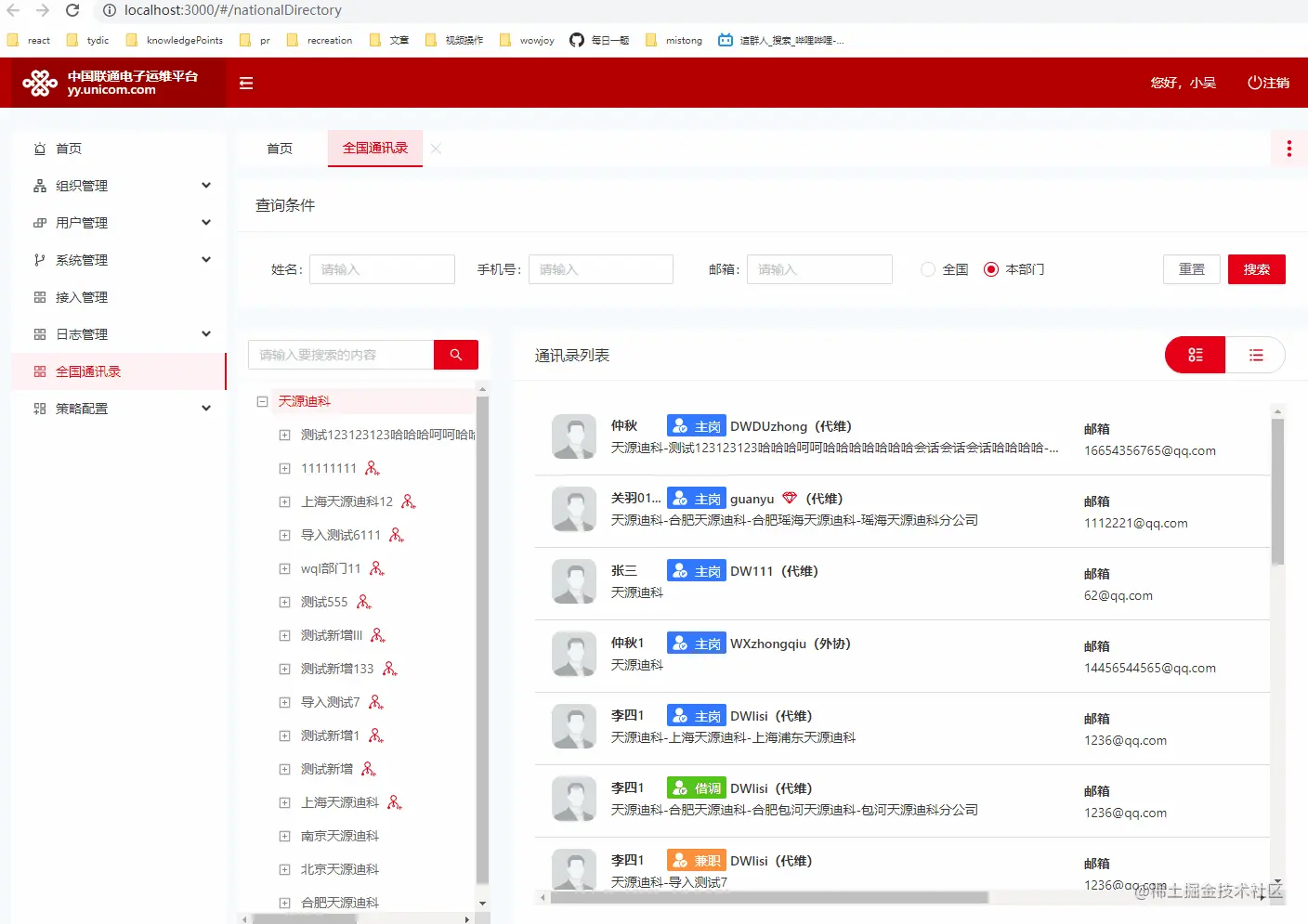
Task: Click the hamburger menu icon in the header
Action: click(245, 83)
